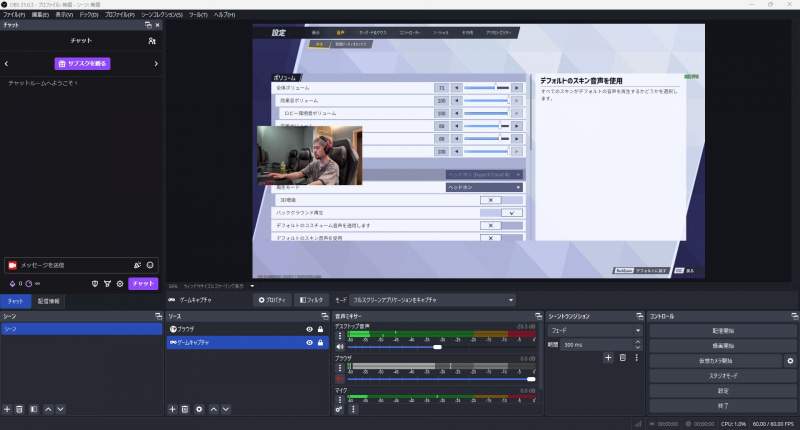Move the selected scene down
Viewport: 800px width, 430px height.
click(x=60, y=409)
